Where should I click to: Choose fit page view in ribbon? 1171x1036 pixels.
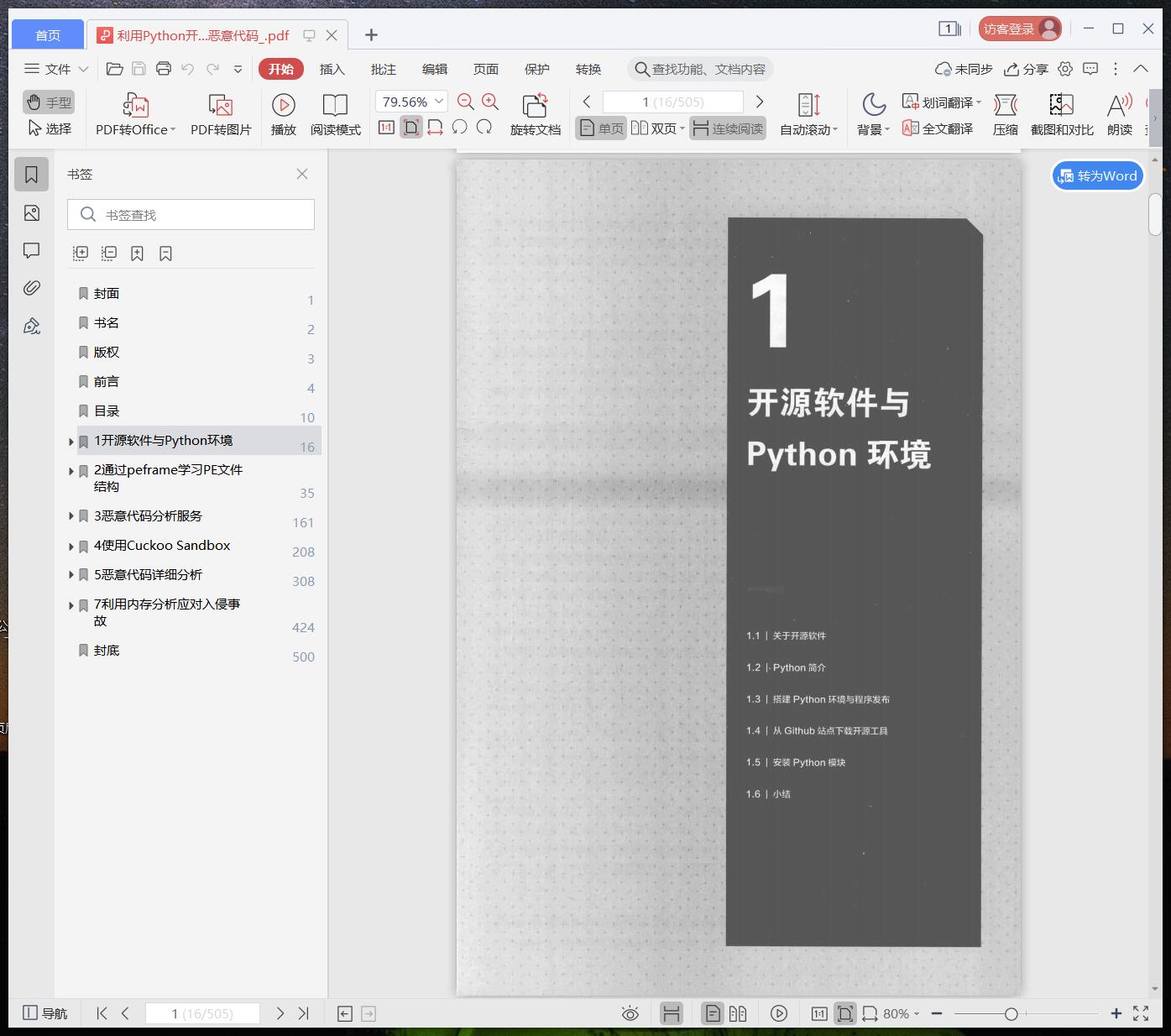point(411,128)
